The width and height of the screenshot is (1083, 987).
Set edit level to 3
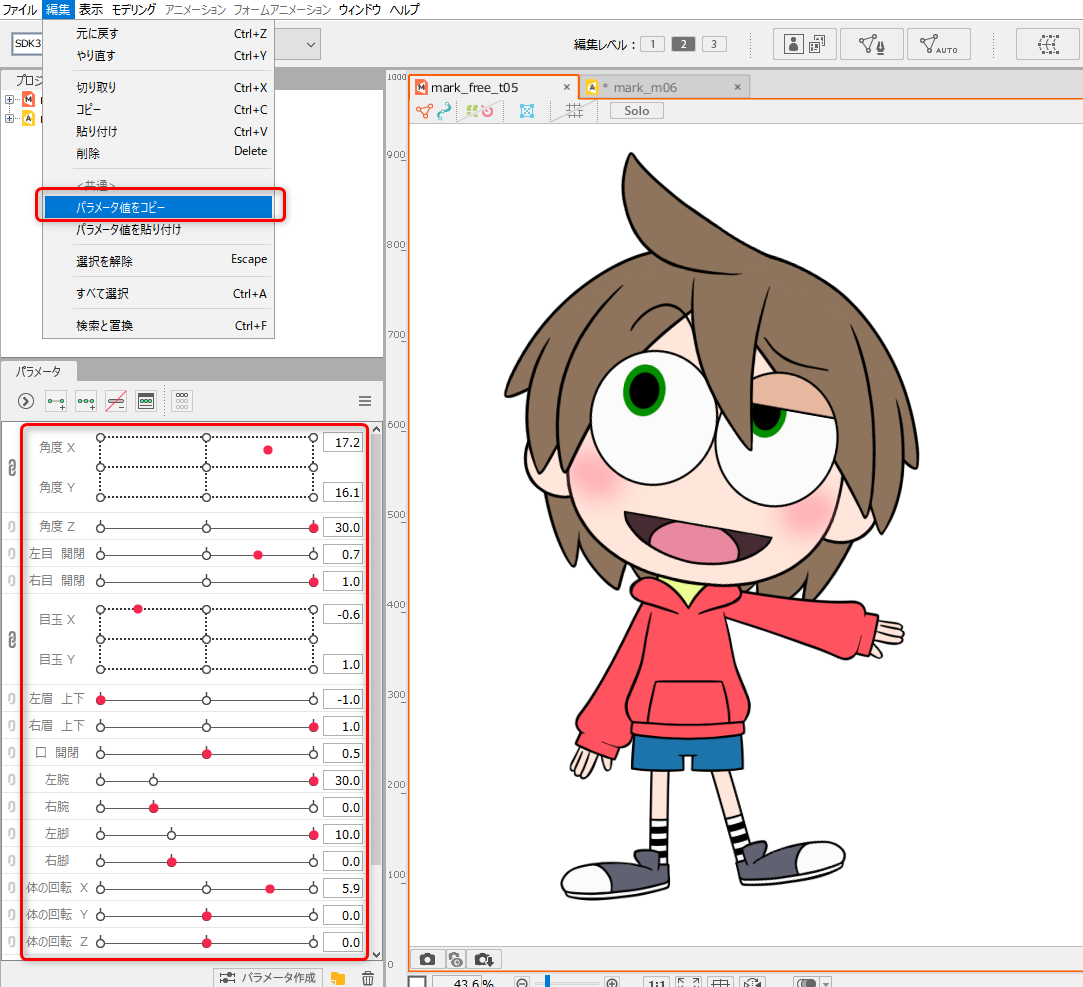pyautogui.click(x=714, y=44)
